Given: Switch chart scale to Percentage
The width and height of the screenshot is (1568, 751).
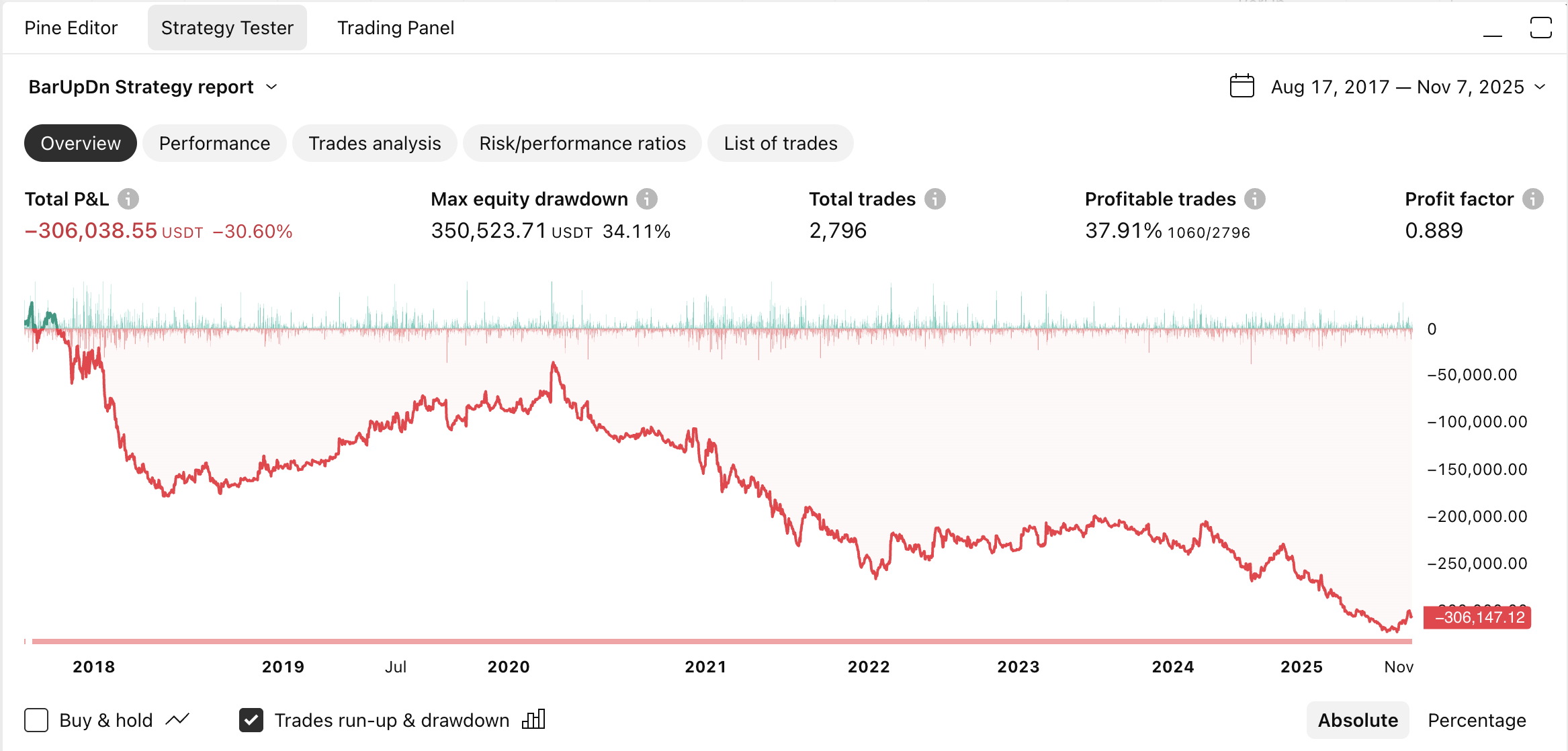Looking at the screenshot, I should point(1477,720).
